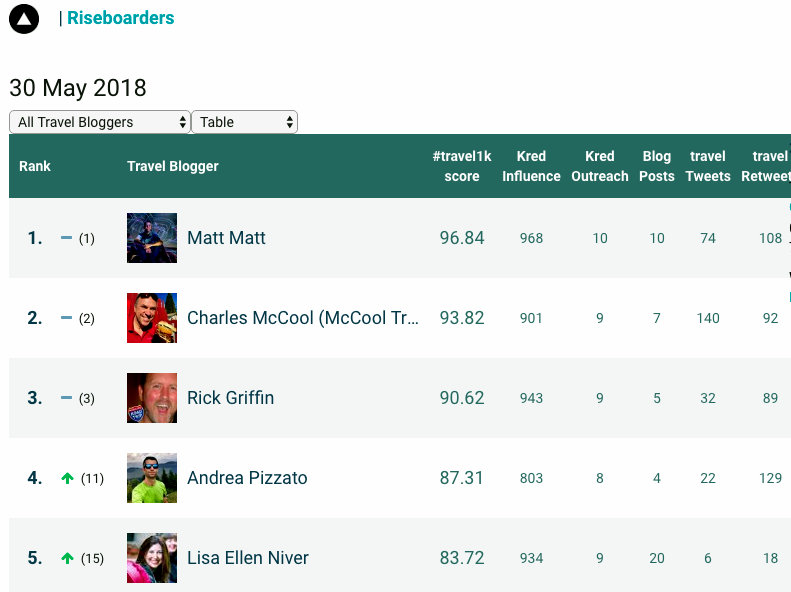The width and height of the screenshot is (791, 592).
Task: Sort by travel Tweets column header
Action: pos(708,166)
